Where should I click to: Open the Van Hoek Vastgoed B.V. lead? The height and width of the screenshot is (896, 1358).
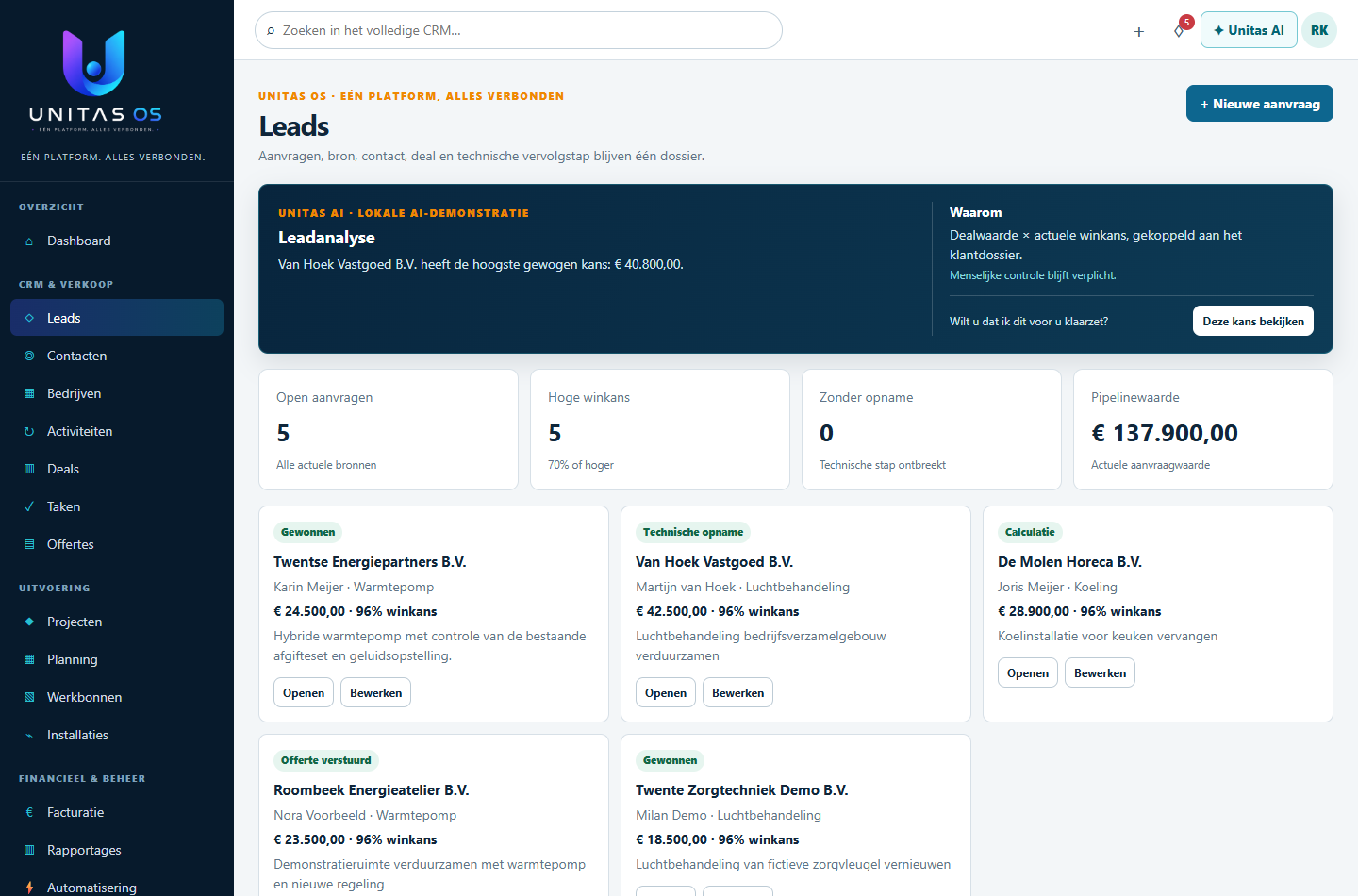coord(666,692)
